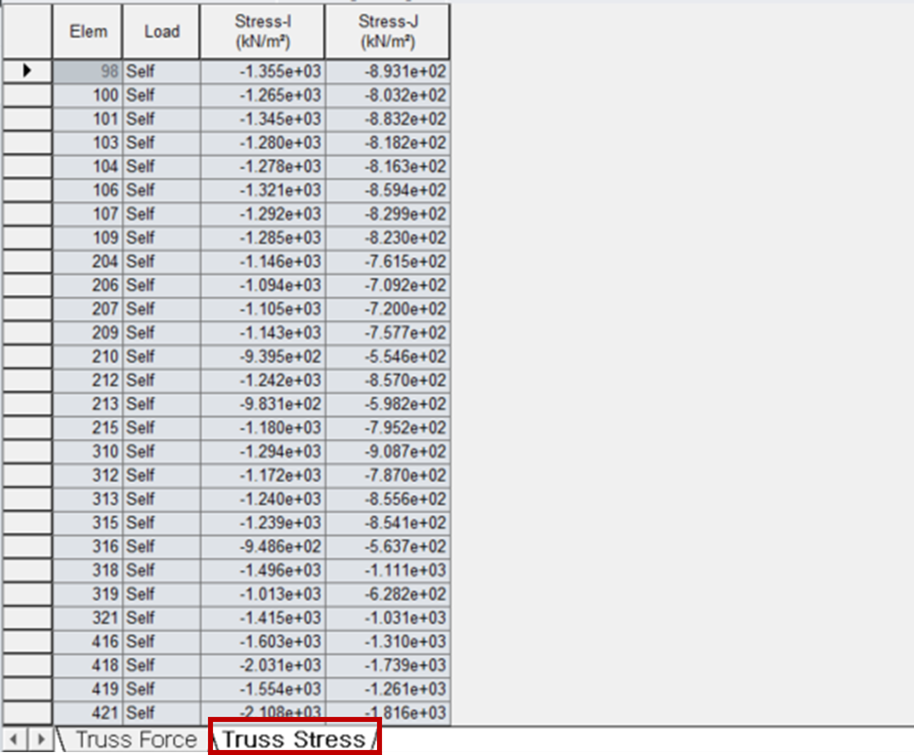Viewport: 914px width, 755px height.
Task: Click the Stress-J value -9.087e+02
Action: (387, 451)
